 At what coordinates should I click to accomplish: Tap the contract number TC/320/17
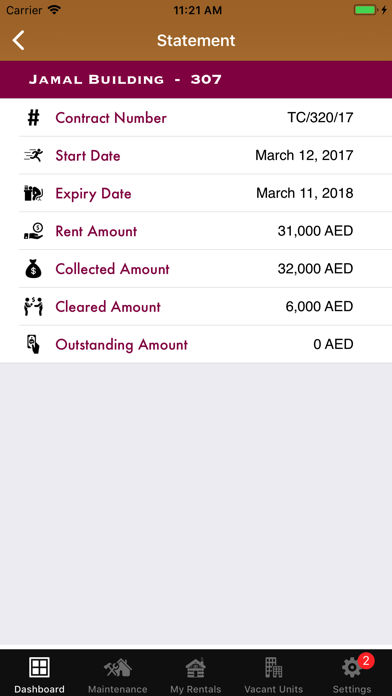320,118
